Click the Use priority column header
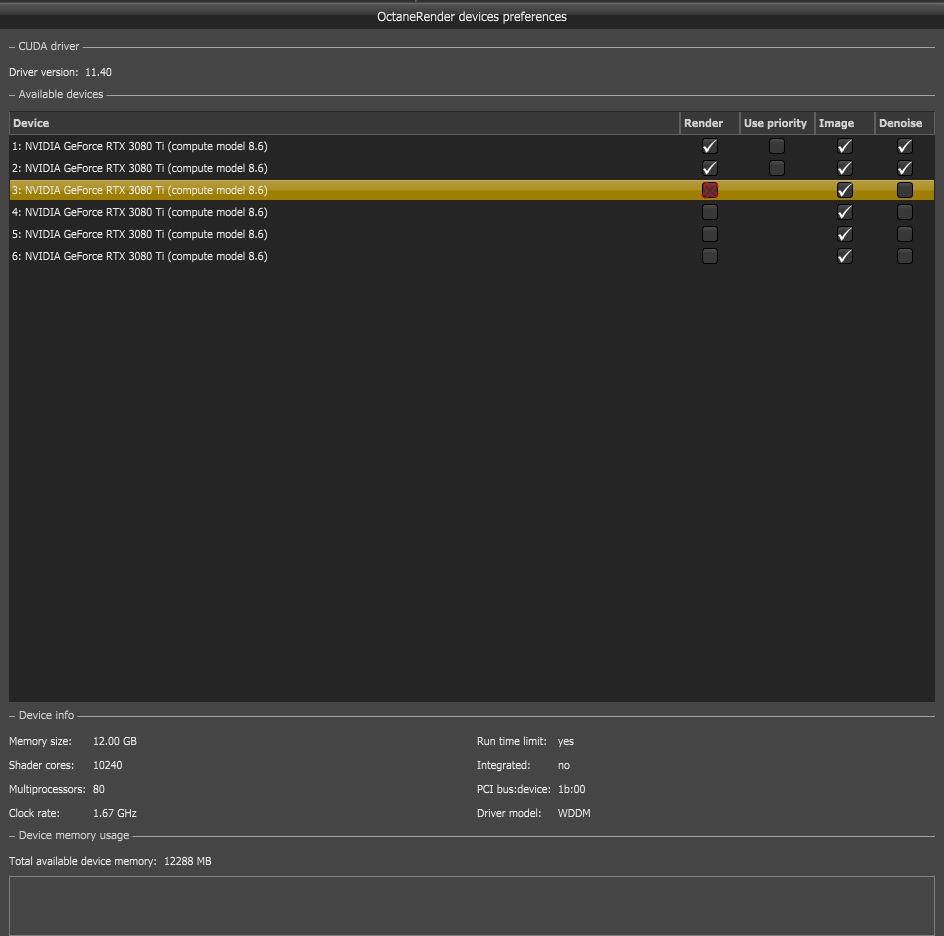Image resolution: width=944 pixels, height=936 pixels. 775,123
